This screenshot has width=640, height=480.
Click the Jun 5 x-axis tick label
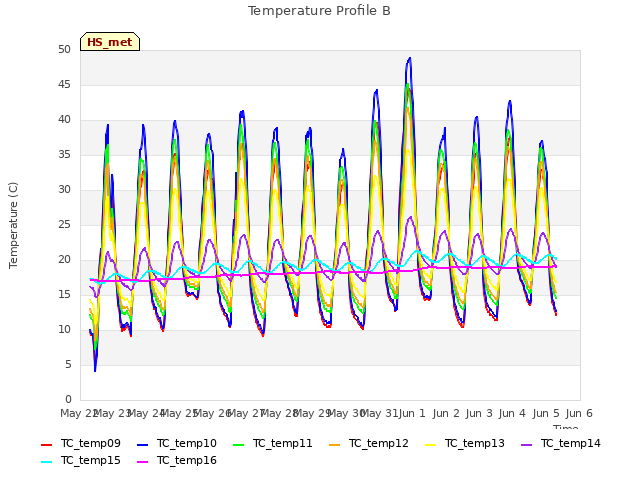click(x=546, y=413)
